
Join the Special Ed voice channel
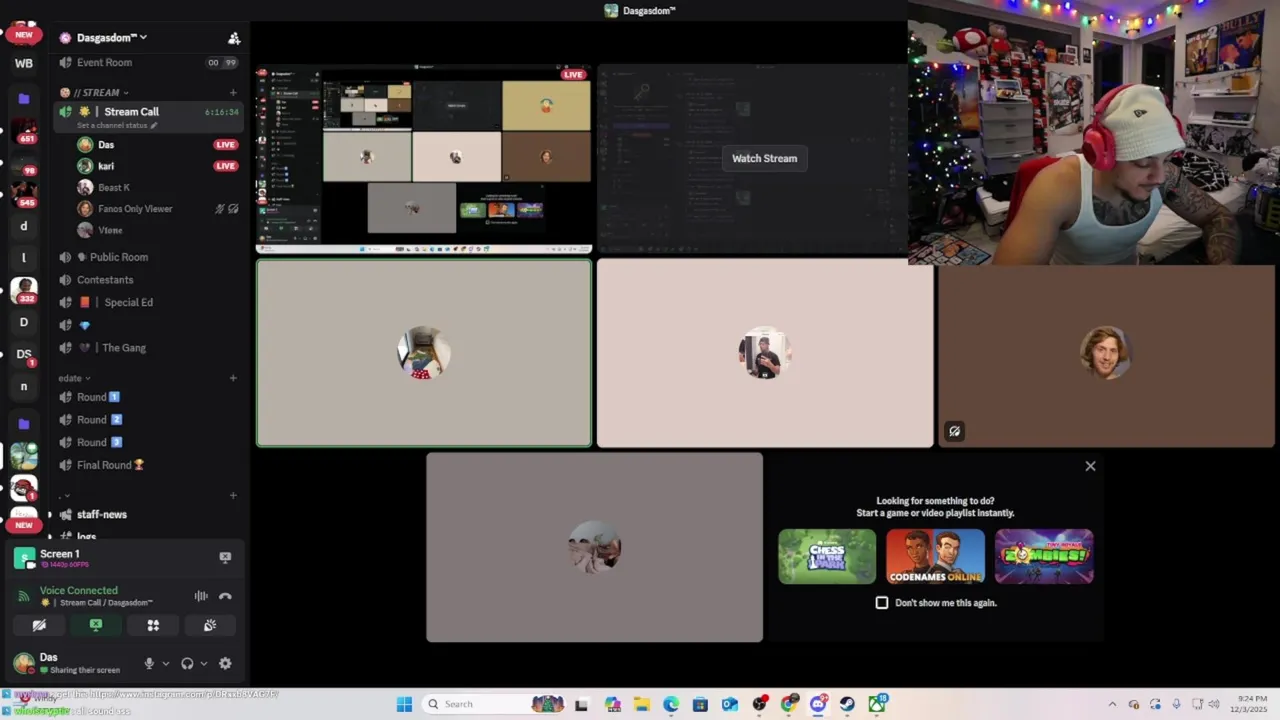click(x=150, y=302)
